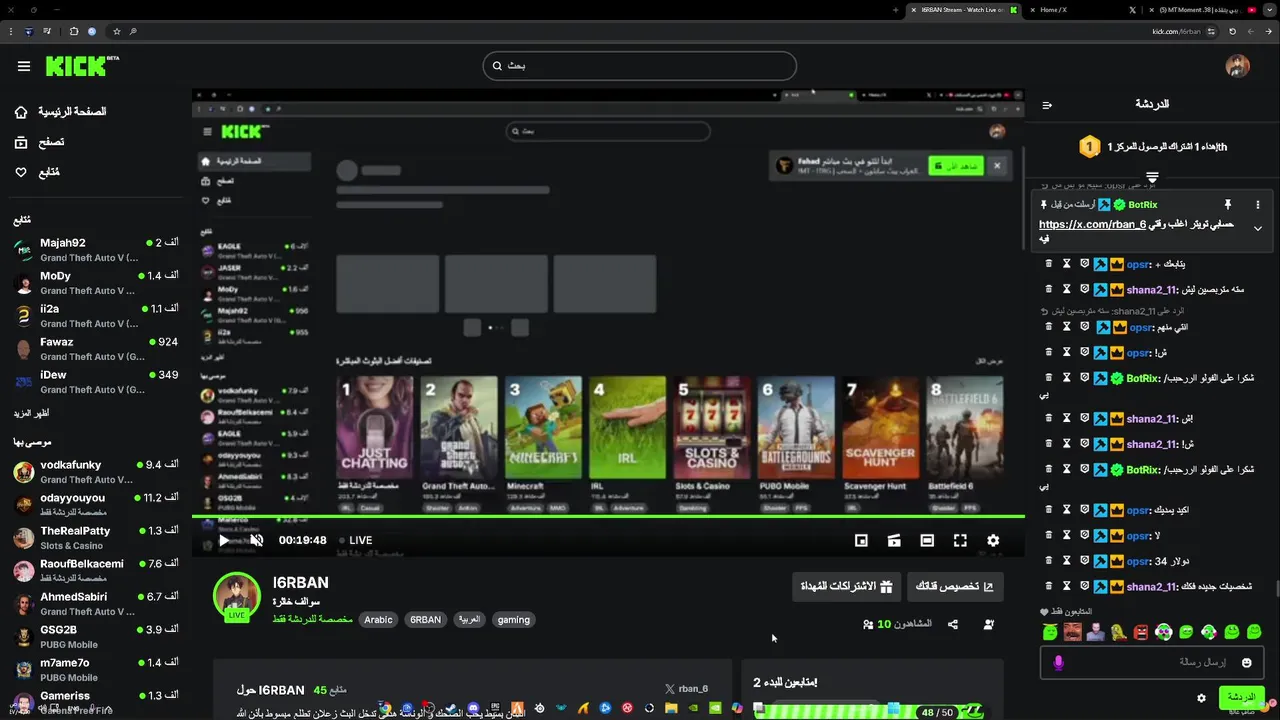1280x720 pixels.
Task: Click the opsr username in the 34 dollars message
Action: (1138, 561)
